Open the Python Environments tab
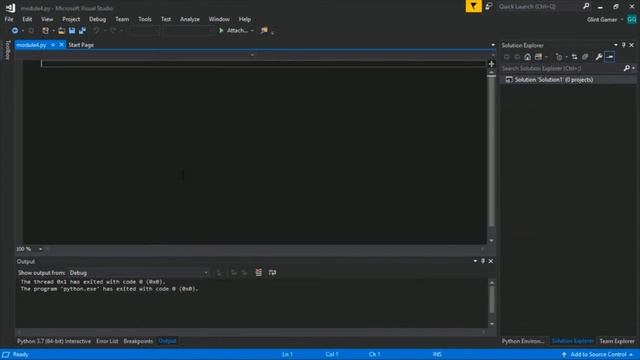Image resolution: width=640 pixels, height=360 pixels. tap(523, 341)
